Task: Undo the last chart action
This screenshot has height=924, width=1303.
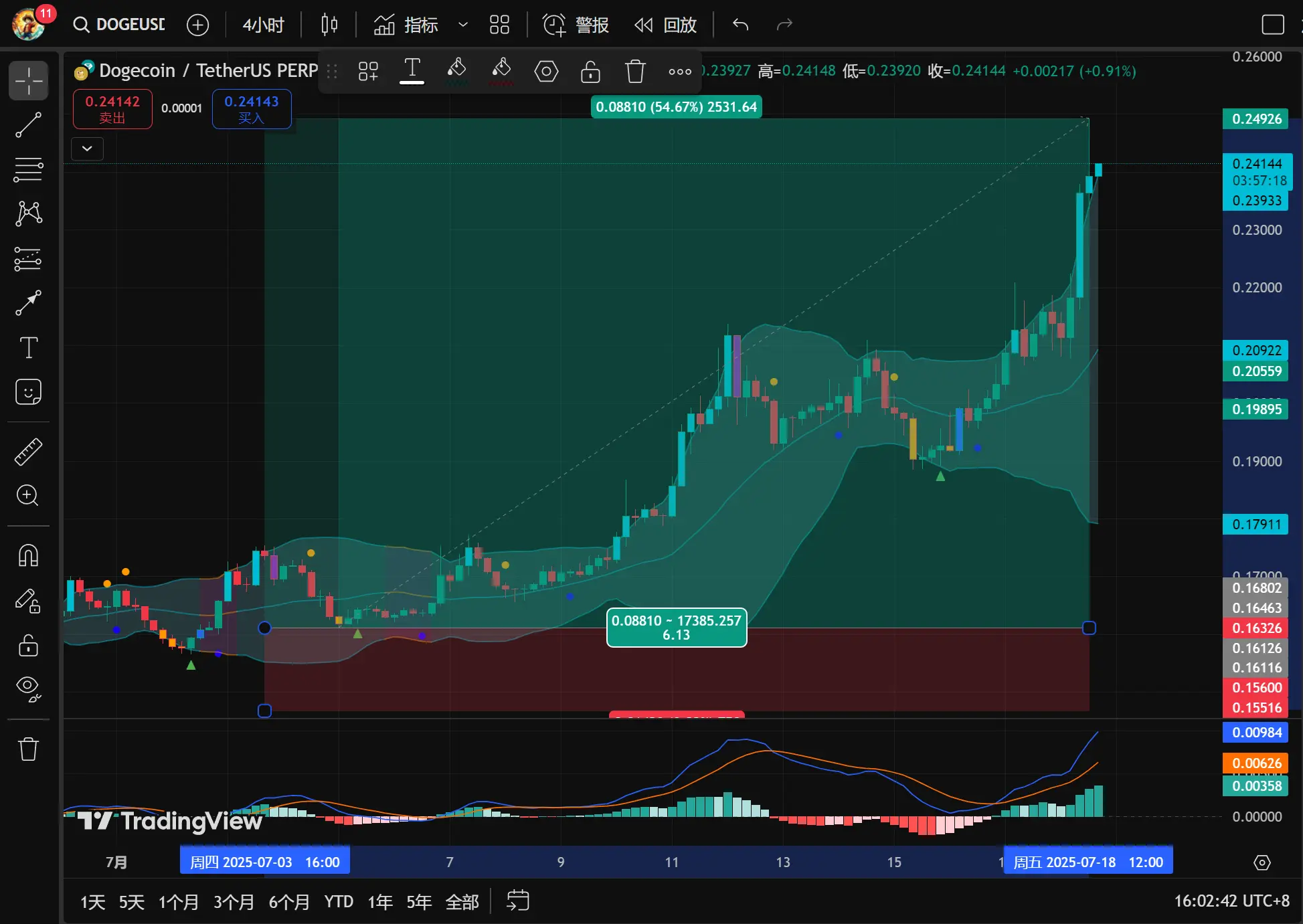Action: 740,25
